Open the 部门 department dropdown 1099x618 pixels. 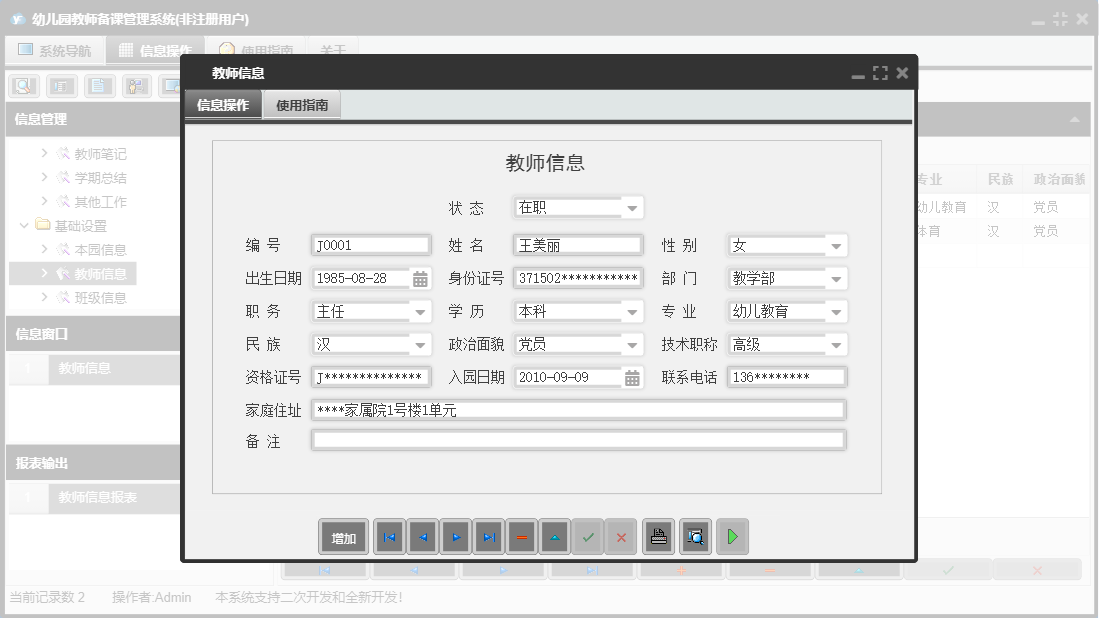point(836,279)
